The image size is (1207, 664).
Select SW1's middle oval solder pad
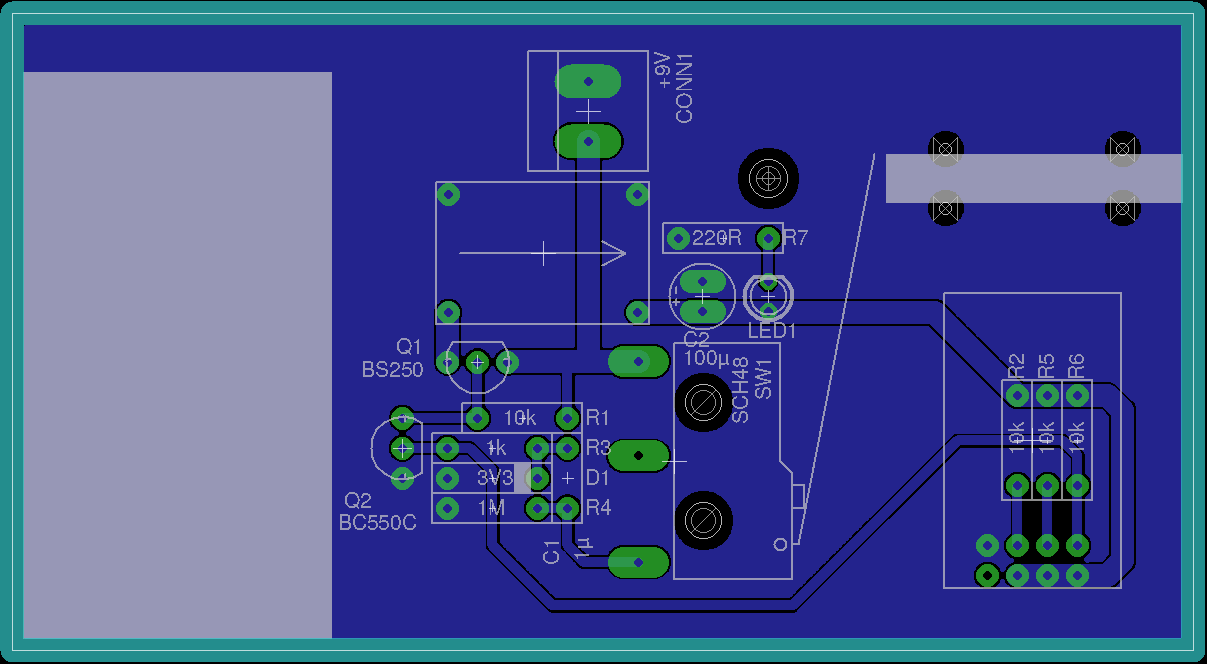click(x=639, y=456)
